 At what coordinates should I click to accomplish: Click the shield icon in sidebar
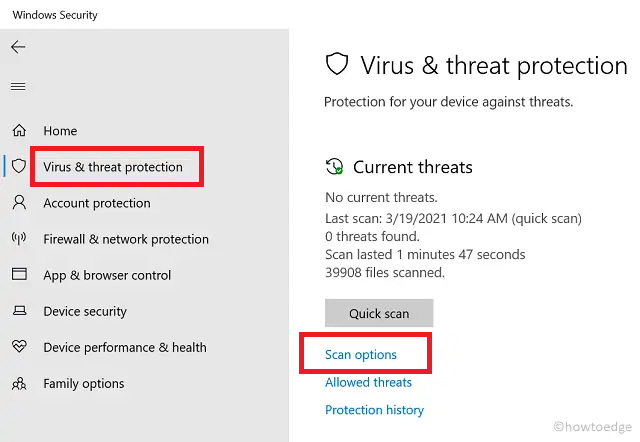pyautogui.click(x=19, y=167)
